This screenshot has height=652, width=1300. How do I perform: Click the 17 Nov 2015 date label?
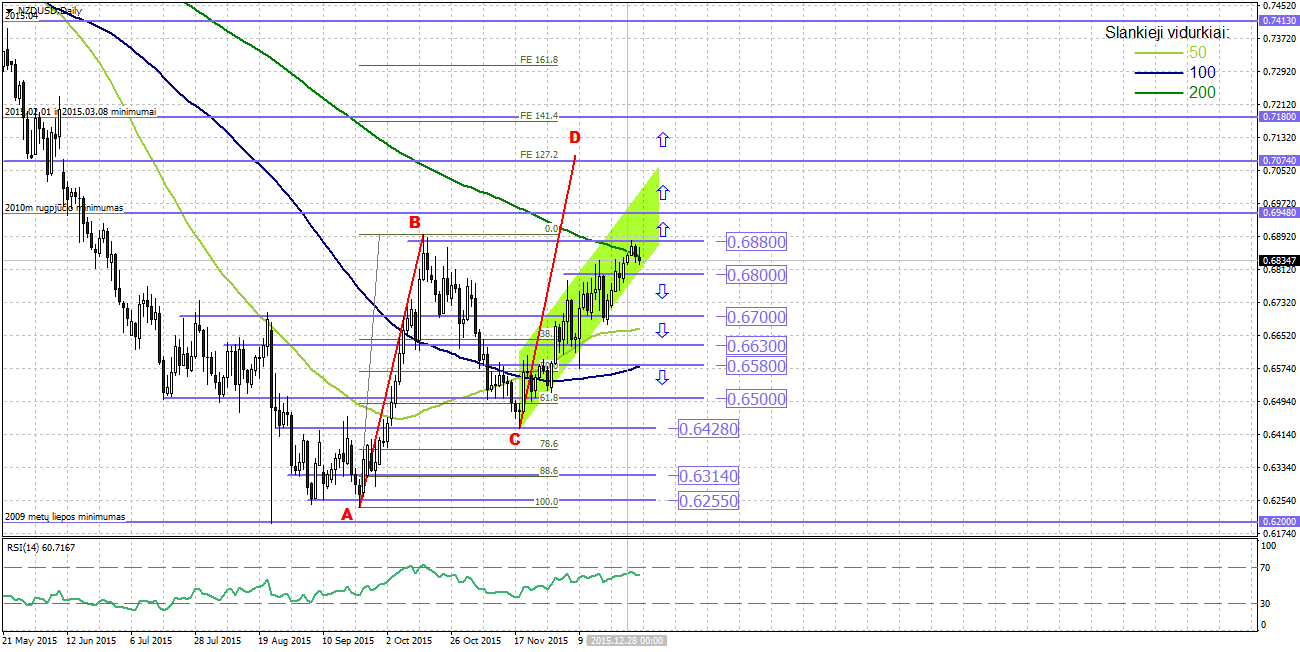point(541,640)
